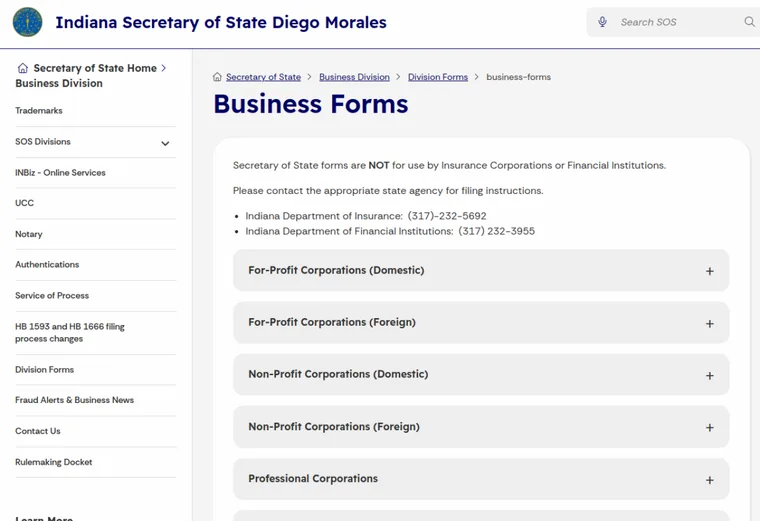Expand the Non-Profit Corporations (Foreign) section
Image resolution: width=760 pixels, height=521 pixels.
click(481, 427)
